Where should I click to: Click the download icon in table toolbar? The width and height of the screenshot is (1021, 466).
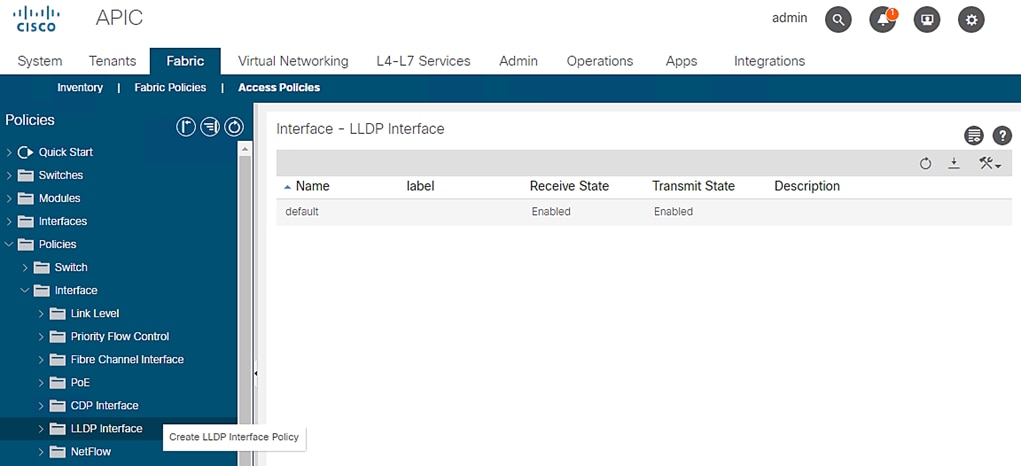(x=954, y=163)
